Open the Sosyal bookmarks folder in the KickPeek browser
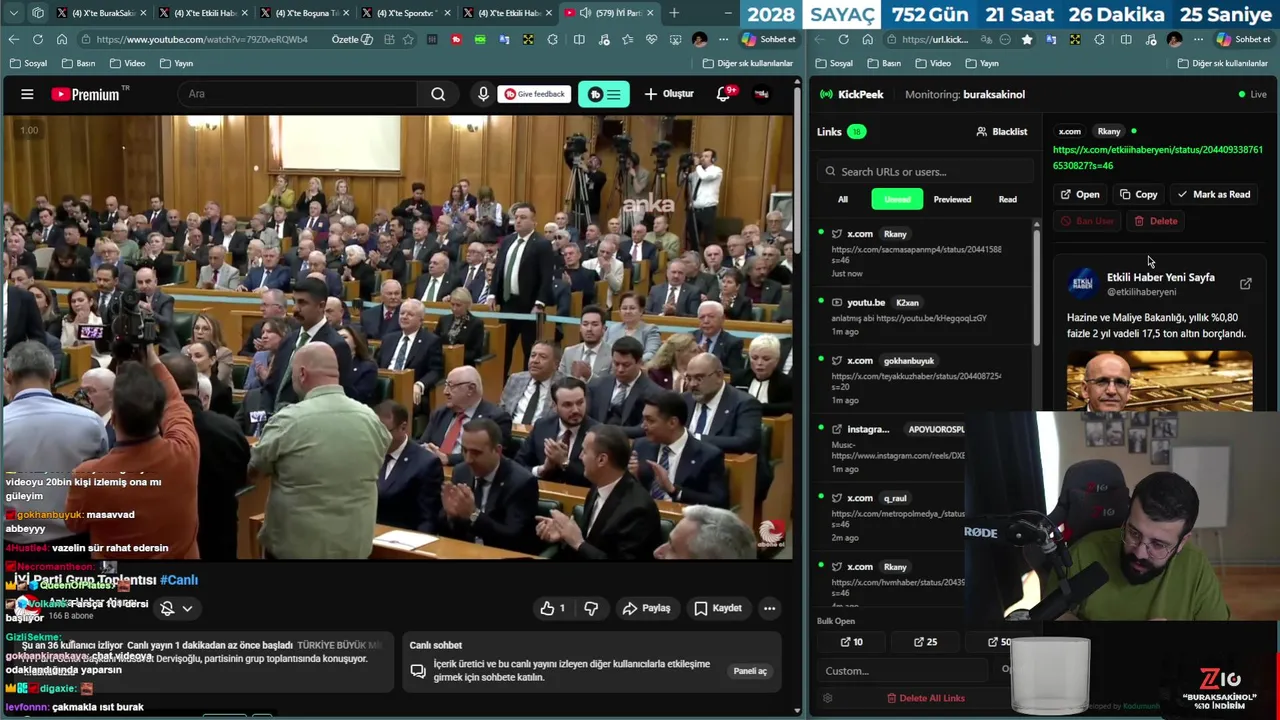The height and width of the screenshot is (720, 1280). 834,63
